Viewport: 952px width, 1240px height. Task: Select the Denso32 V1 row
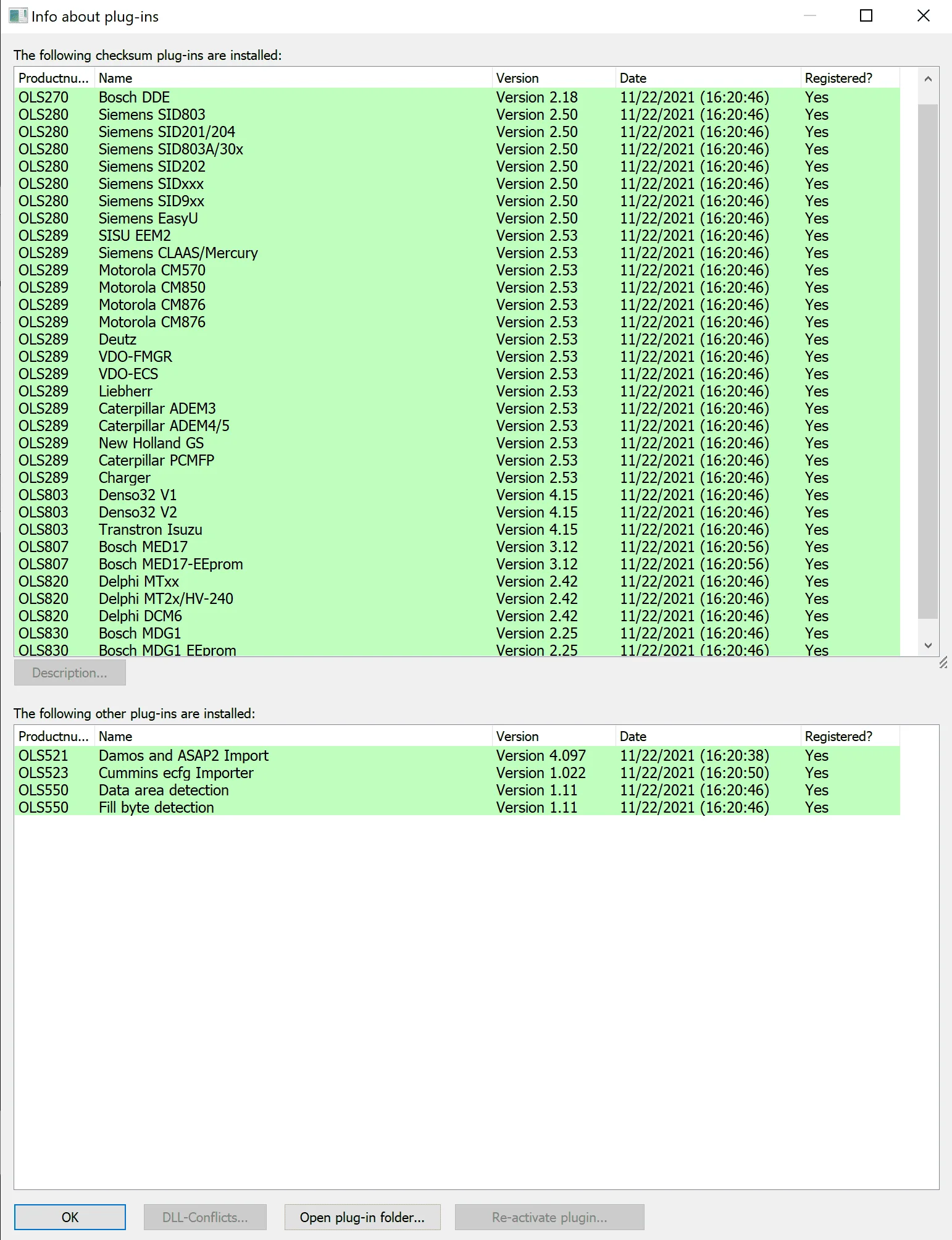457,495
